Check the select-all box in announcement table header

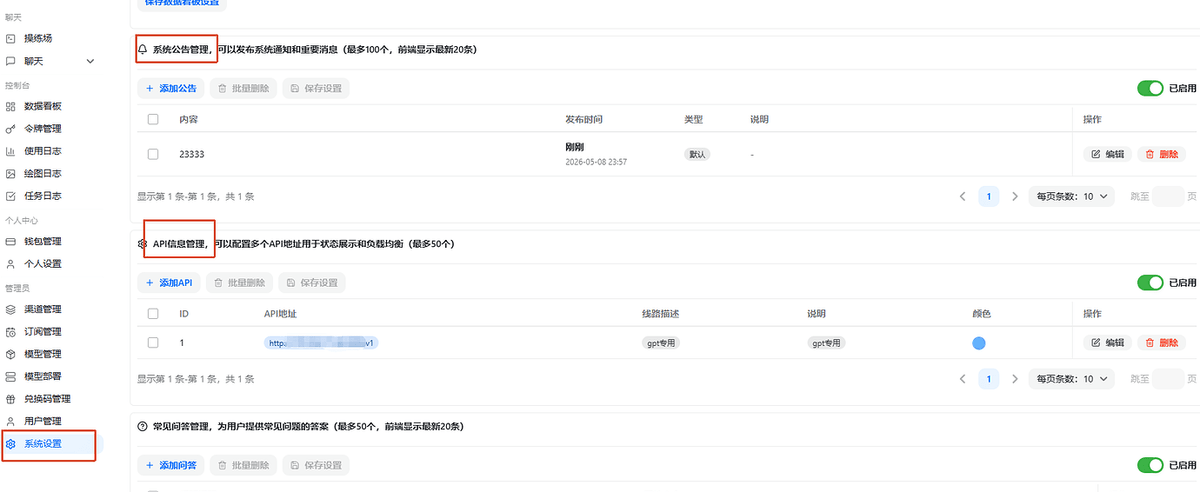tap(153, 119)
